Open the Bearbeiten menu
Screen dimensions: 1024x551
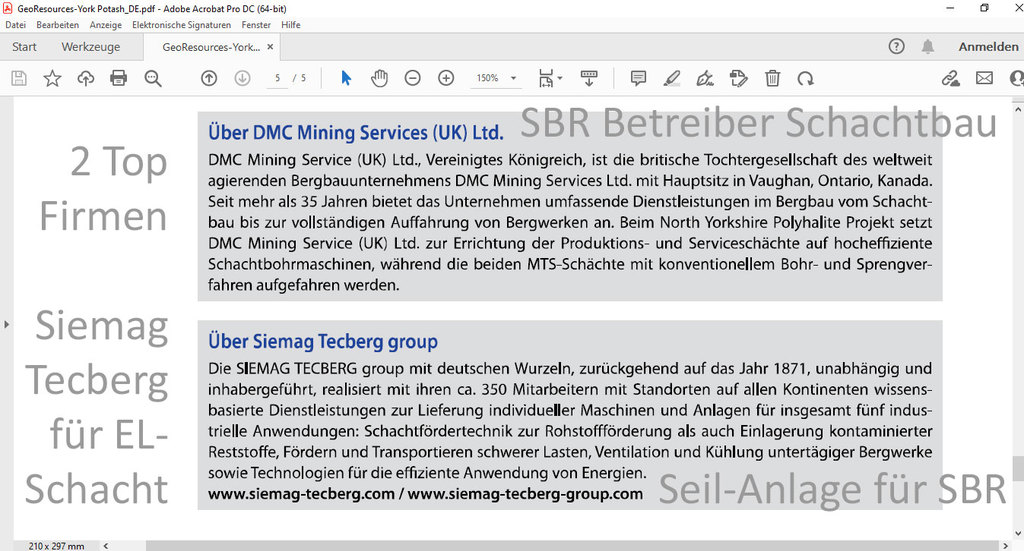[x=57, y=24]
